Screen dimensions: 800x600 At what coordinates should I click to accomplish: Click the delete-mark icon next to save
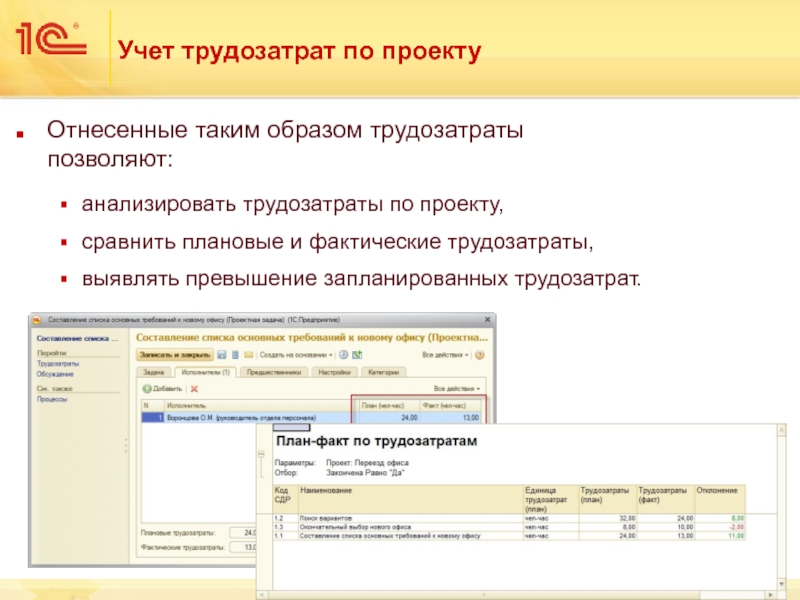click(235, 355)
